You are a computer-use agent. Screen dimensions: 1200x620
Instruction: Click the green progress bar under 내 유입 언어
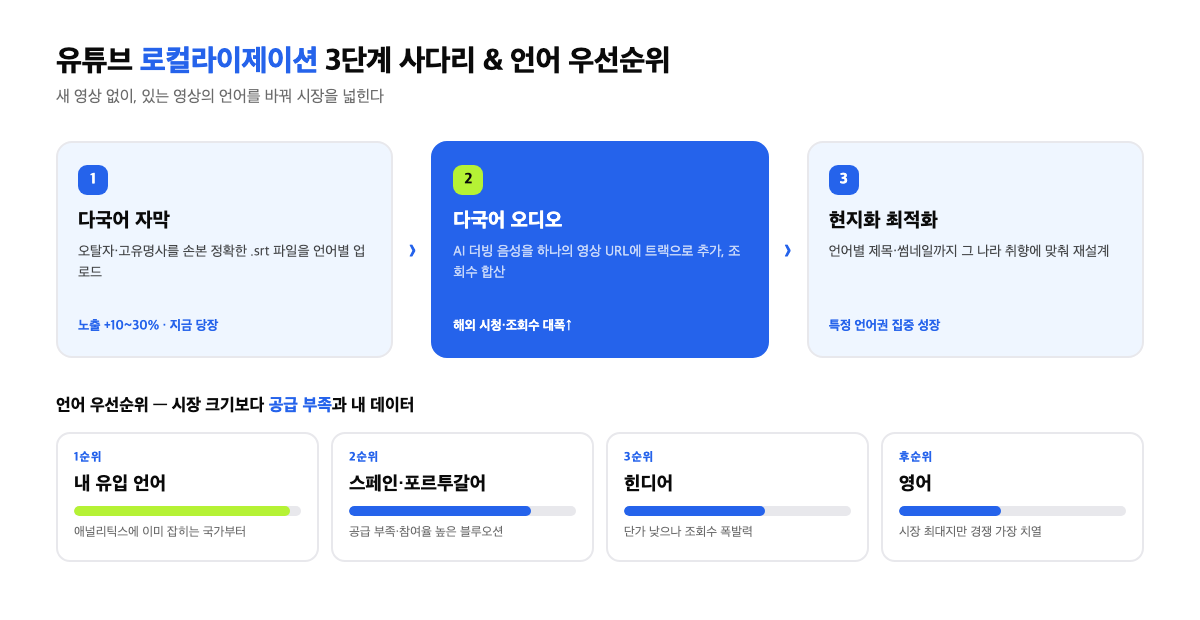(x=187, y=511)
